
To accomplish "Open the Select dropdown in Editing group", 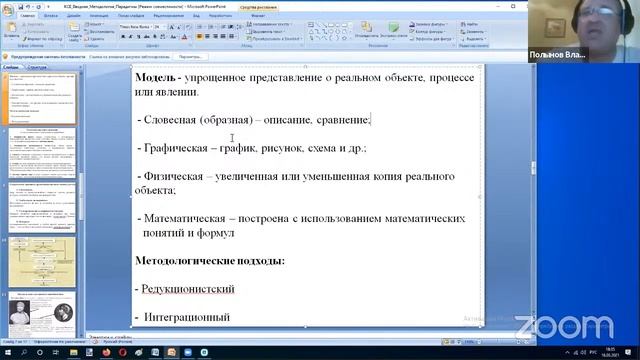I will click(x=473, y=39).
